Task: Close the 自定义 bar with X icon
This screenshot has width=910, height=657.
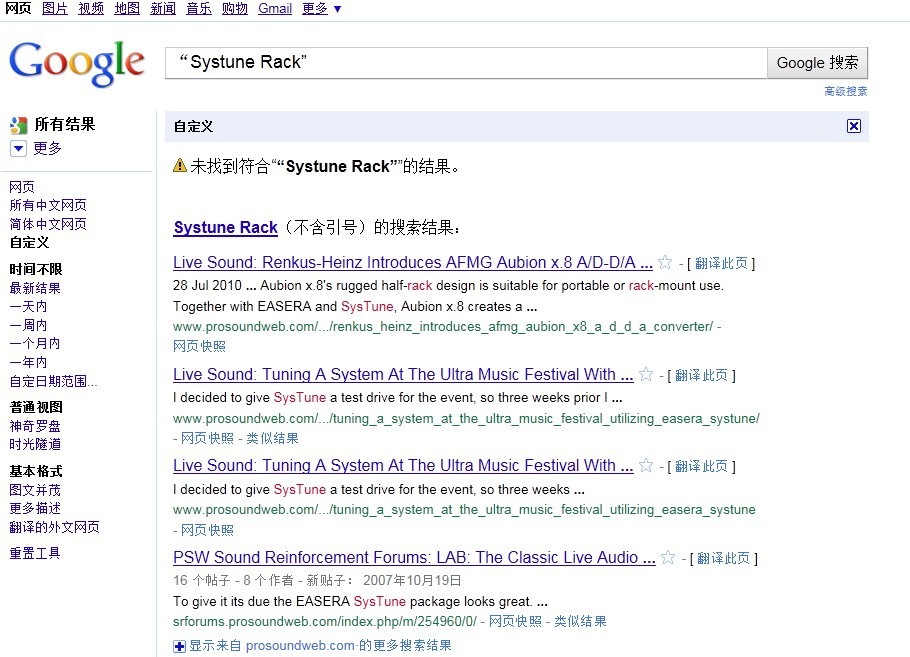Action: (x=854, y=126)
